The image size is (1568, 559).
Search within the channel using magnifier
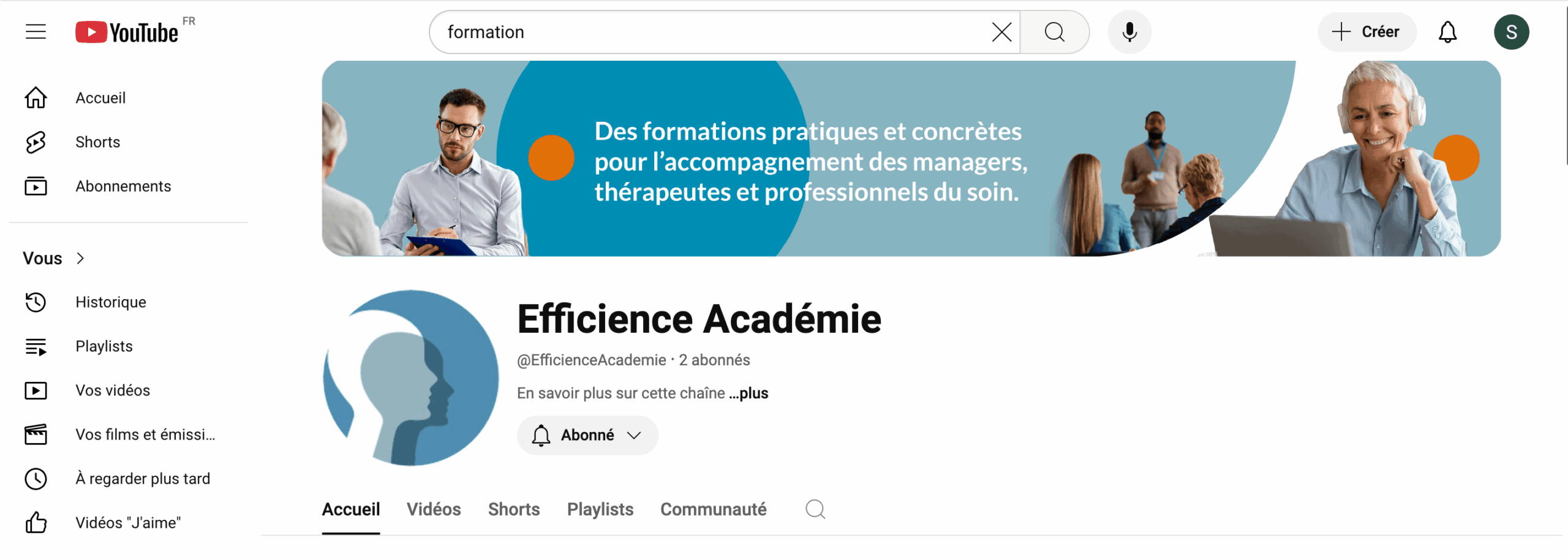815,509
